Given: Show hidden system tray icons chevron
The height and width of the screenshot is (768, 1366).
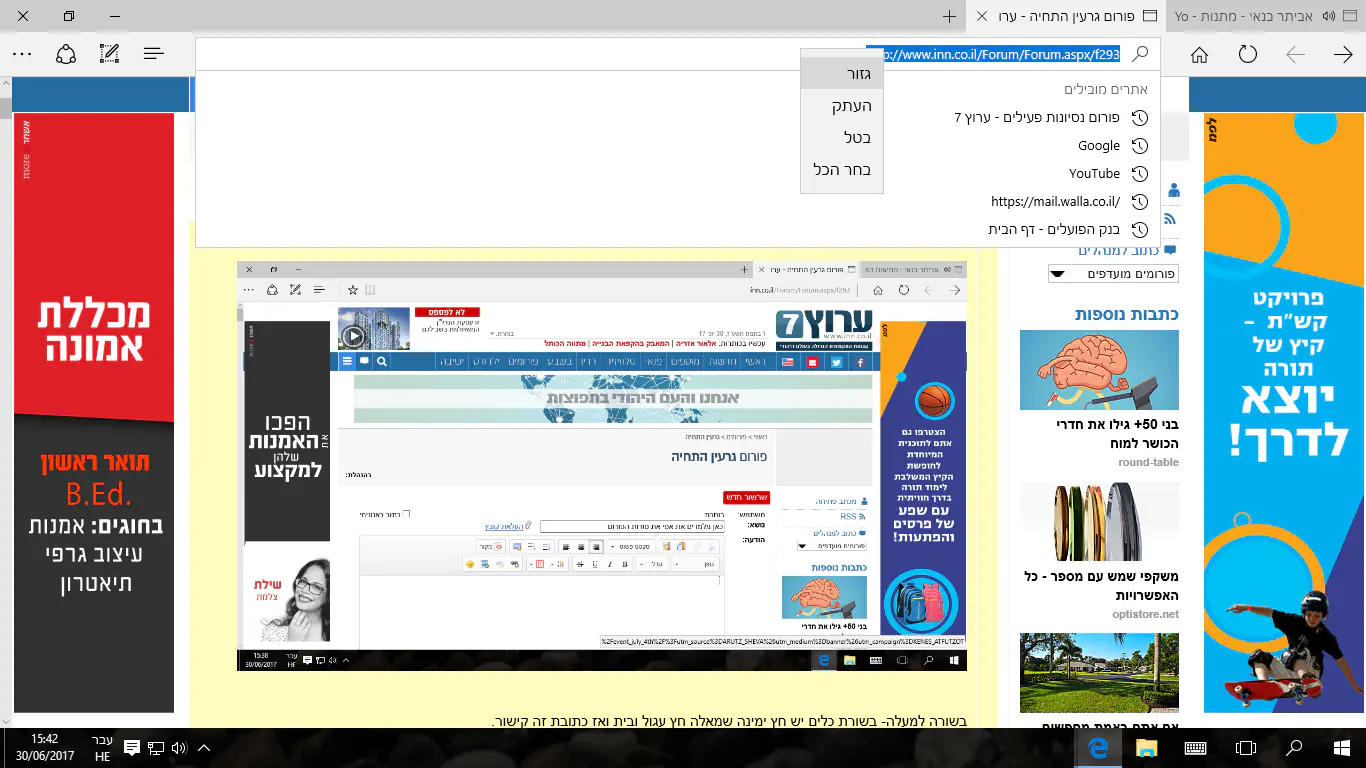Looking at the screenshot, I should point(204,748).
